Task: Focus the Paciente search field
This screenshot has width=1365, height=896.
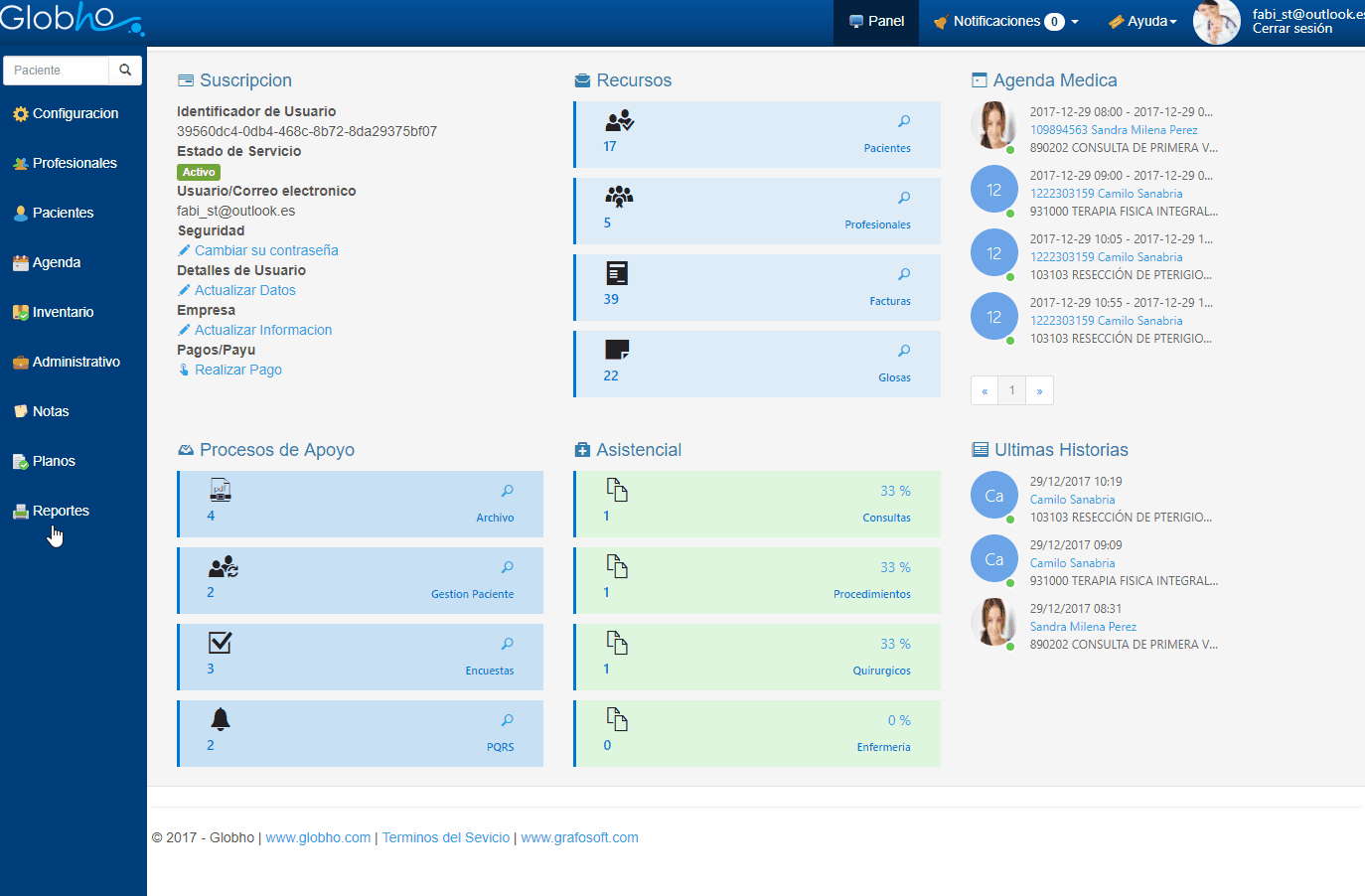Action: coord(57,71)
